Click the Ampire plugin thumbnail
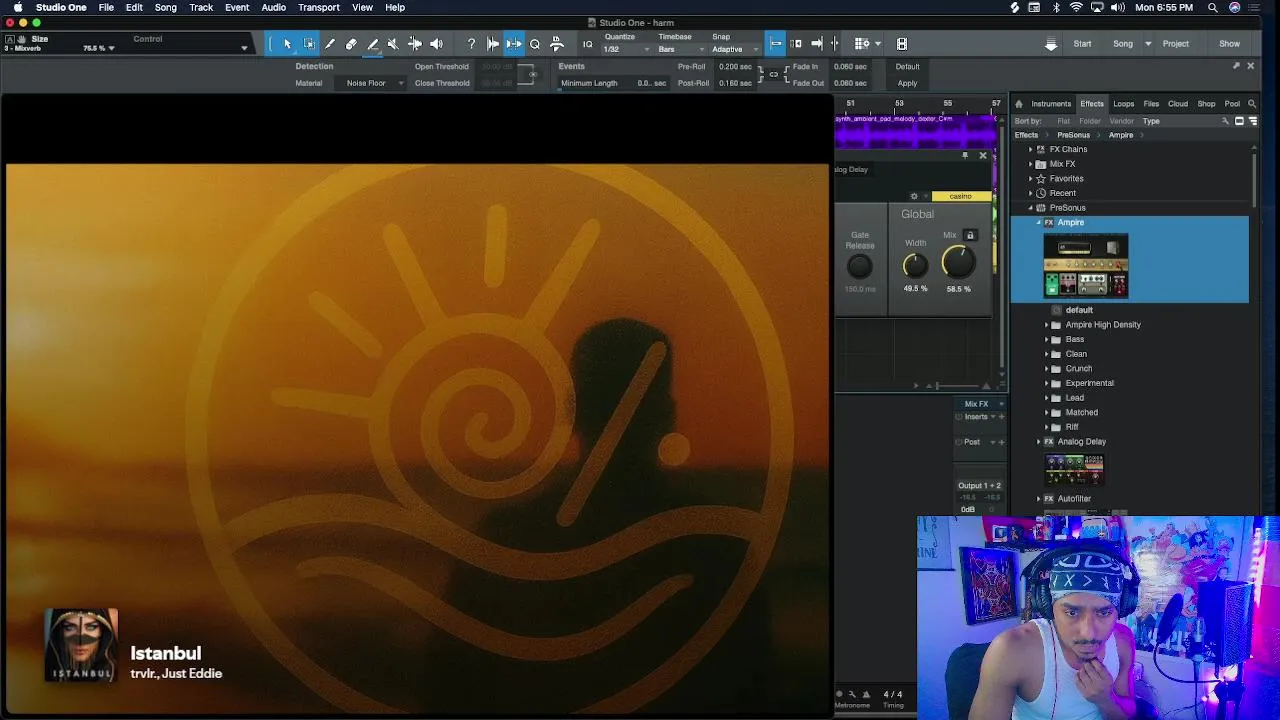 click(1086, 266)
